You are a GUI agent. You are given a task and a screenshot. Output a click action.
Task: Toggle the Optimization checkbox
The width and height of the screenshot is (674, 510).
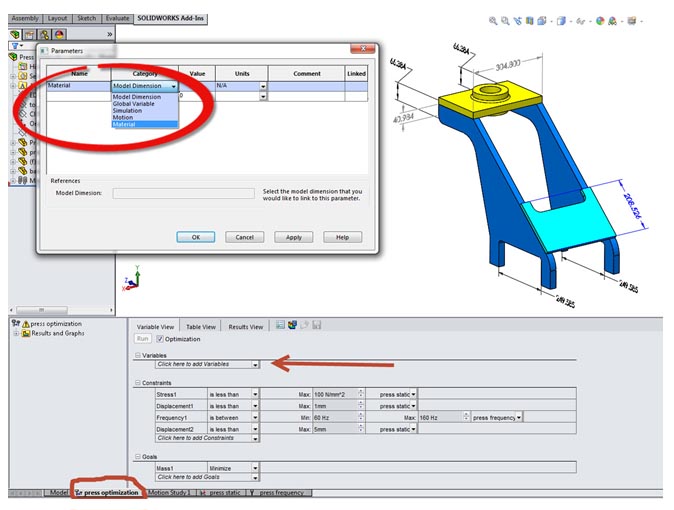click(x=160, y=339)
